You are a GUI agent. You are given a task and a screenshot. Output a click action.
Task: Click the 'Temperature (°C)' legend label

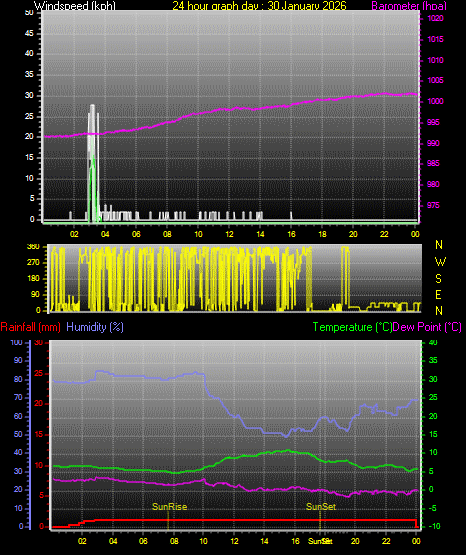tap(352, 327)
